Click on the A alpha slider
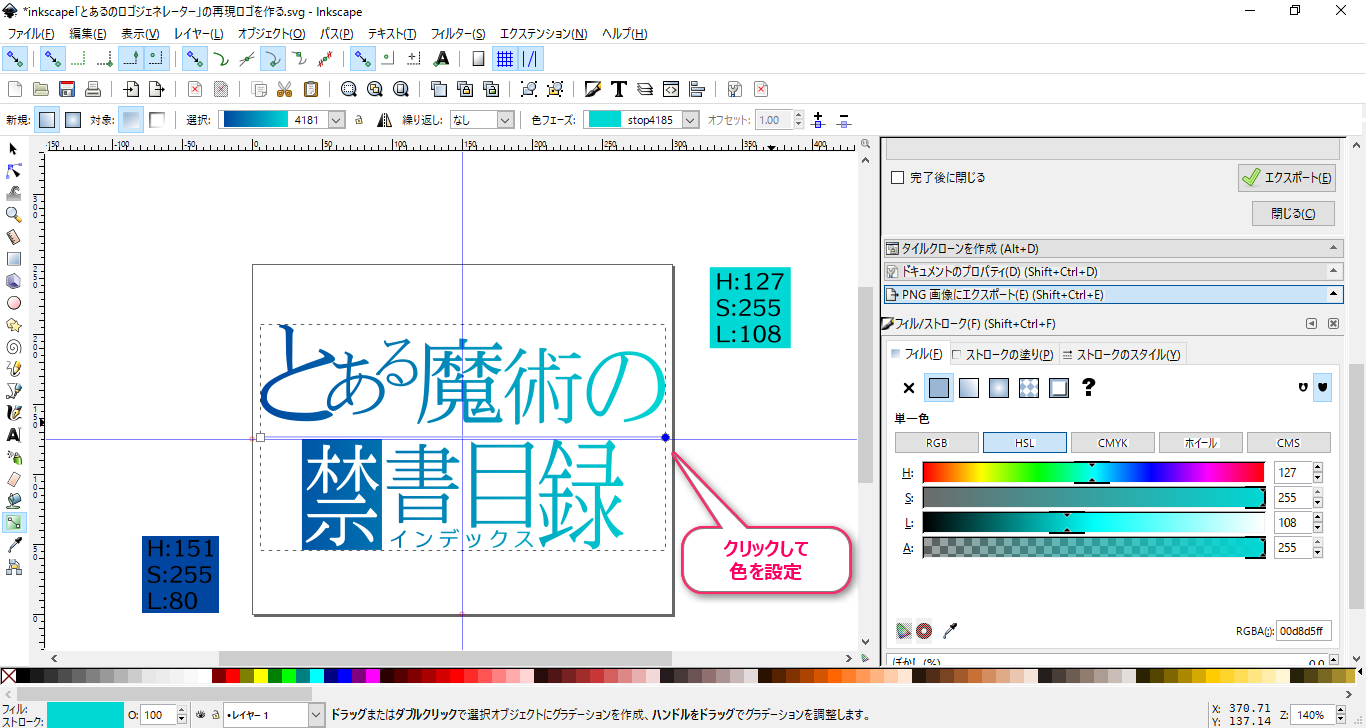This screenshot has width=1366, height=728. [x=1094, y=547]
